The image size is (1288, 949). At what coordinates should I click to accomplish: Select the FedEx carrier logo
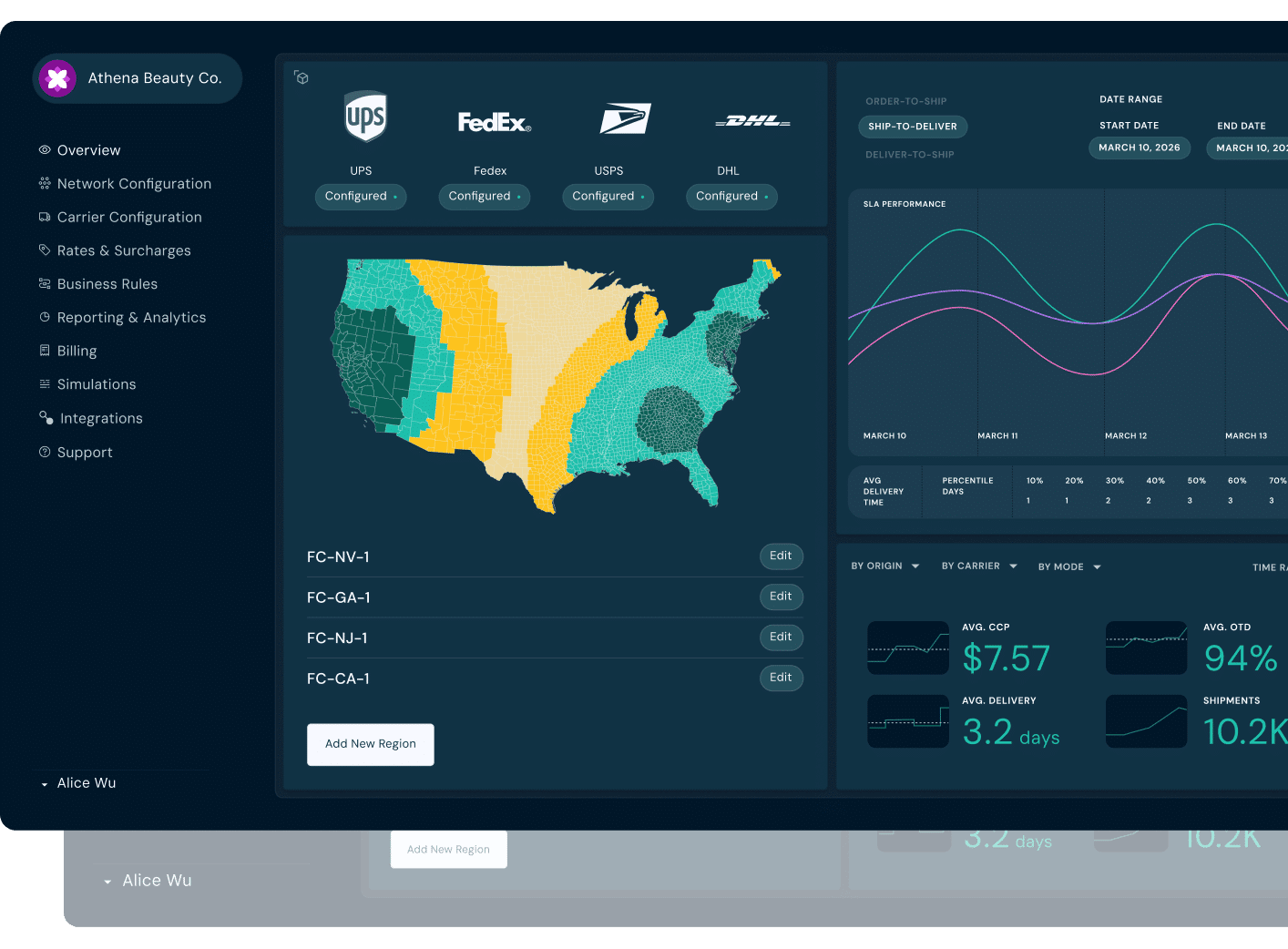(x=494, y=121)
